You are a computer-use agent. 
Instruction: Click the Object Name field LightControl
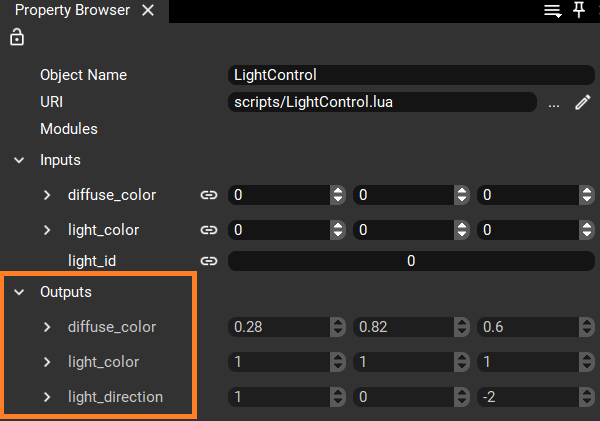click(x=411, y=75)
